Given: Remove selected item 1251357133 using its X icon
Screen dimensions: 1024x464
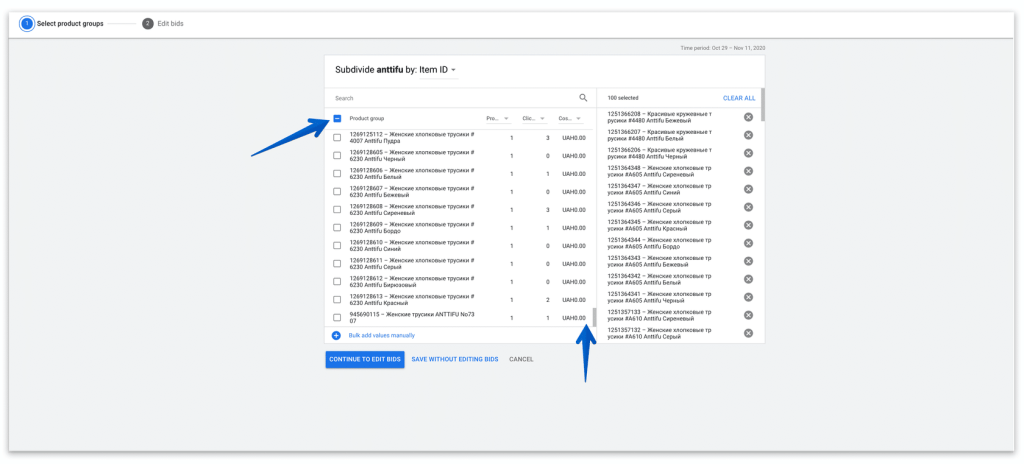Looking at the screenshot, I should [x=748, y=315].
